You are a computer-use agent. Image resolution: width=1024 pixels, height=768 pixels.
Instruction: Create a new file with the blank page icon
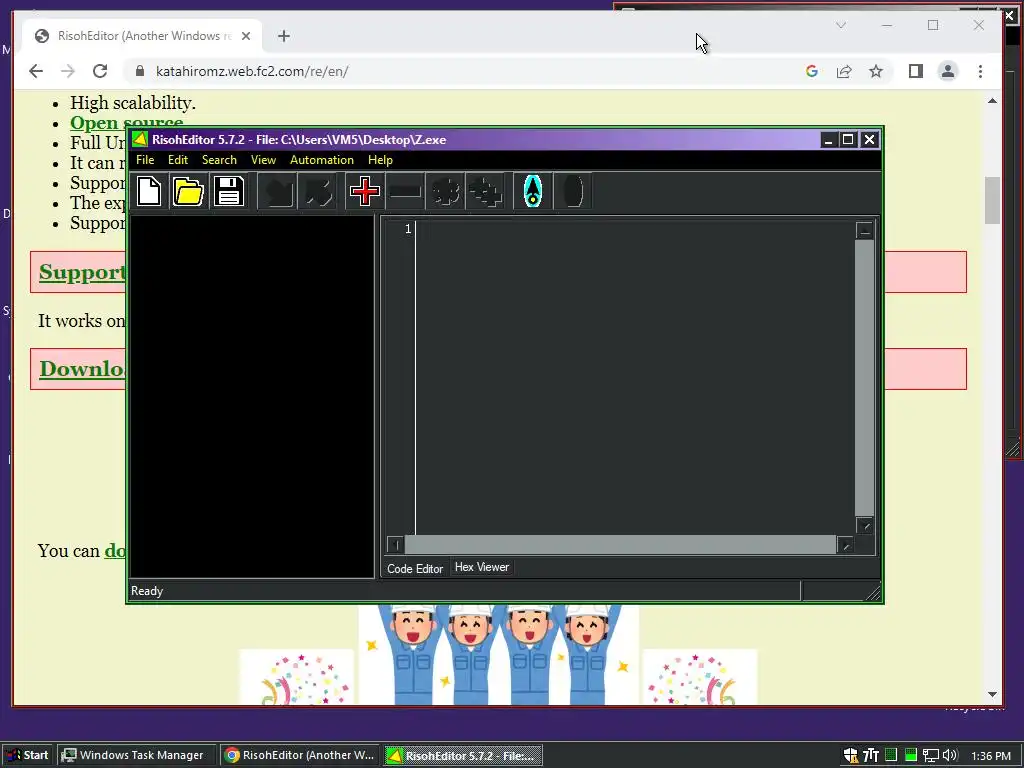tap(149, 191)
